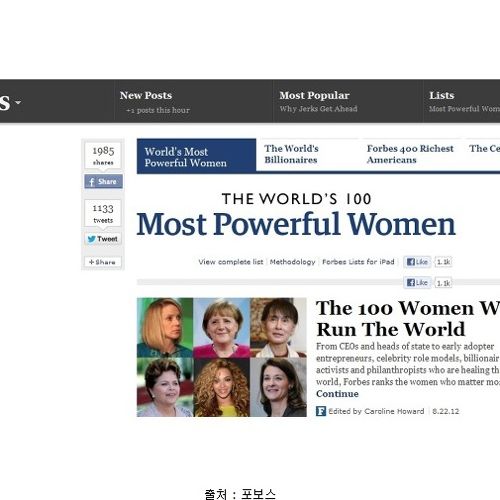500x500 pixels.
Task: Like via the upper Facebook Like button
Action: 417,262
